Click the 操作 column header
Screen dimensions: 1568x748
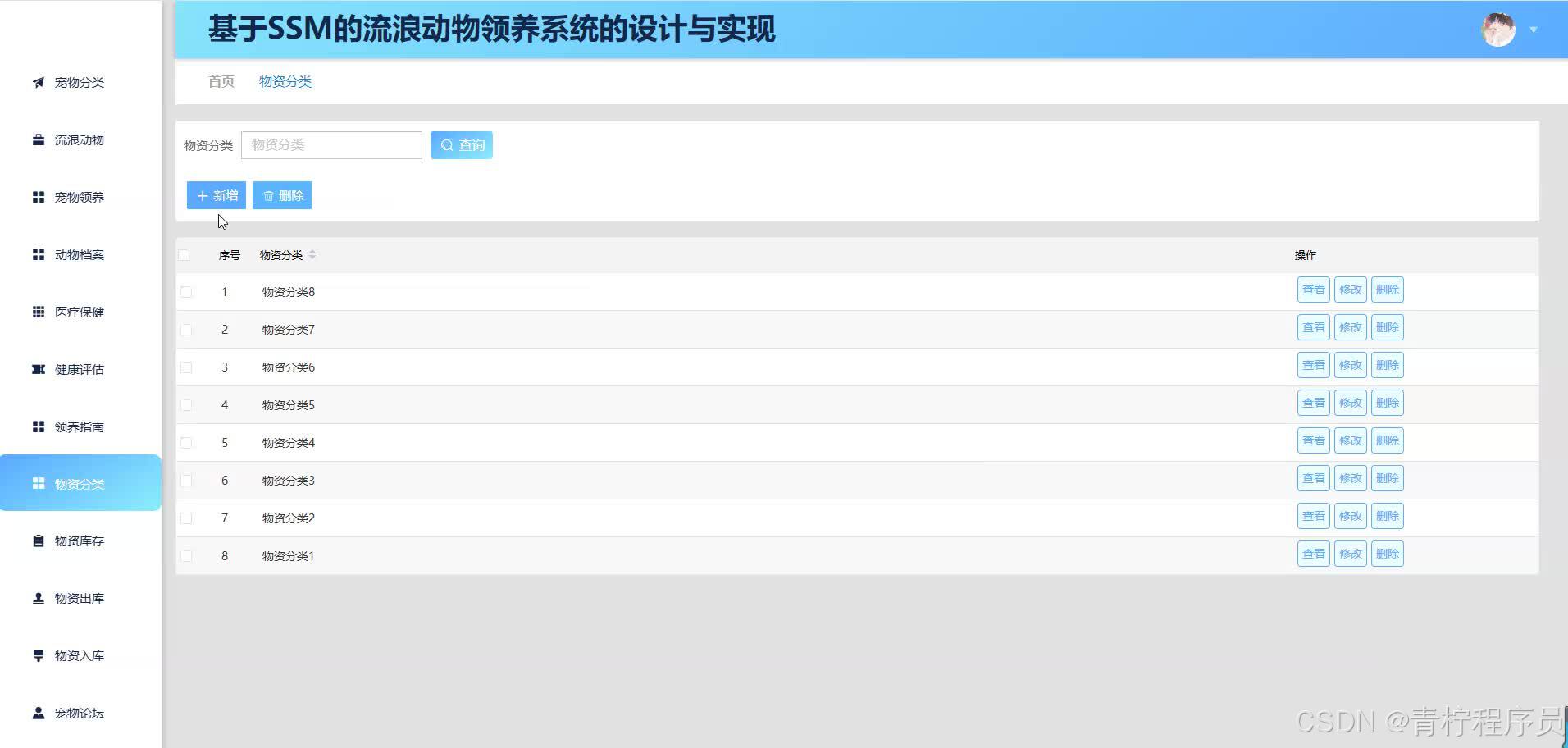pyautogui.click(x=1306, y=255)
